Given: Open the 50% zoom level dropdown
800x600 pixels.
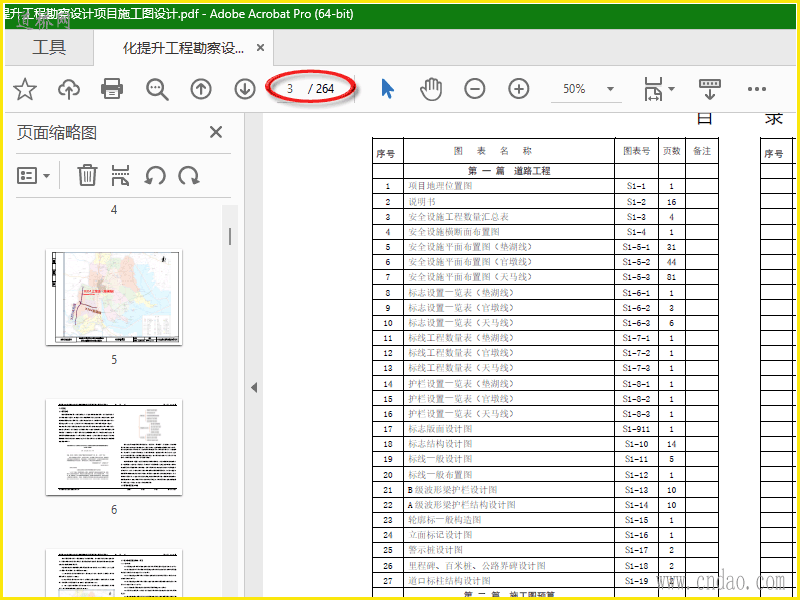Looking at the screenshot, I should (610, 89).
